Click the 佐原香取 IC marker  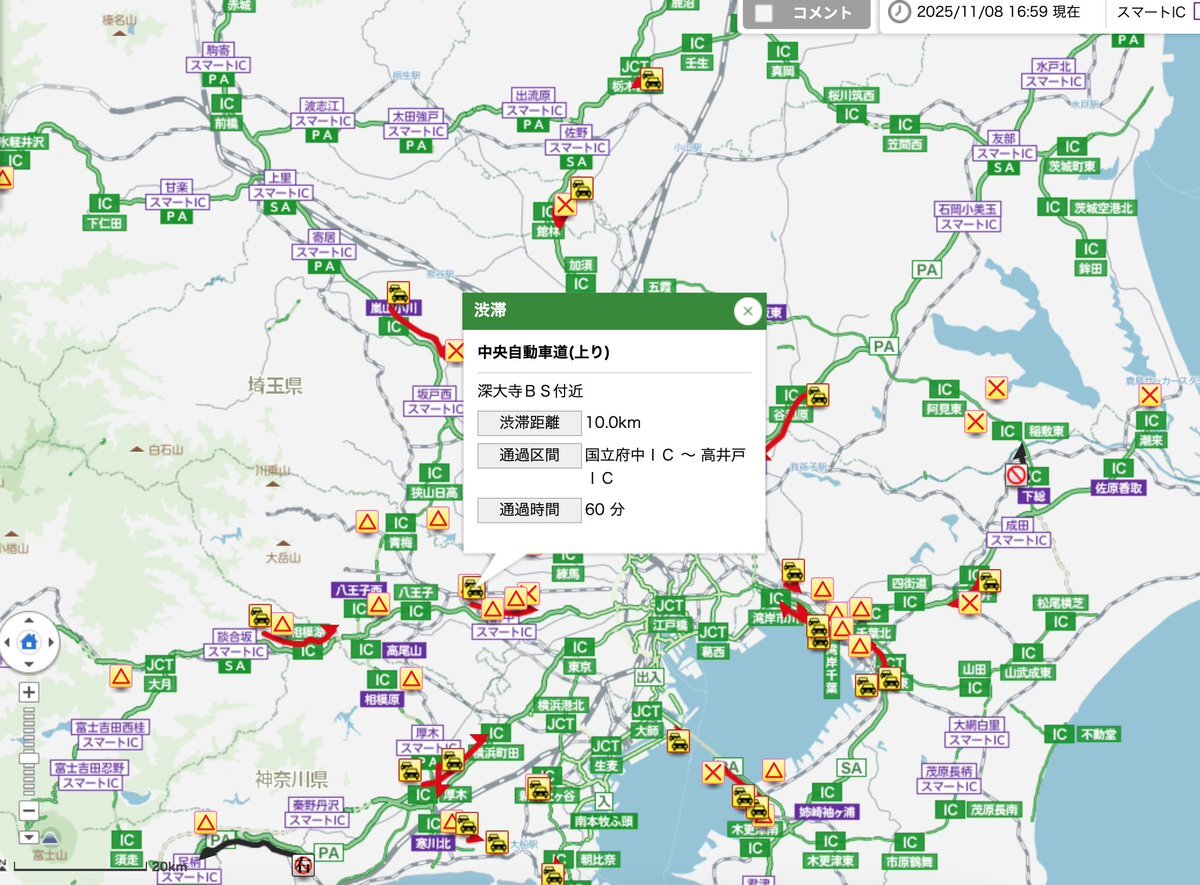click(1118, 479)
